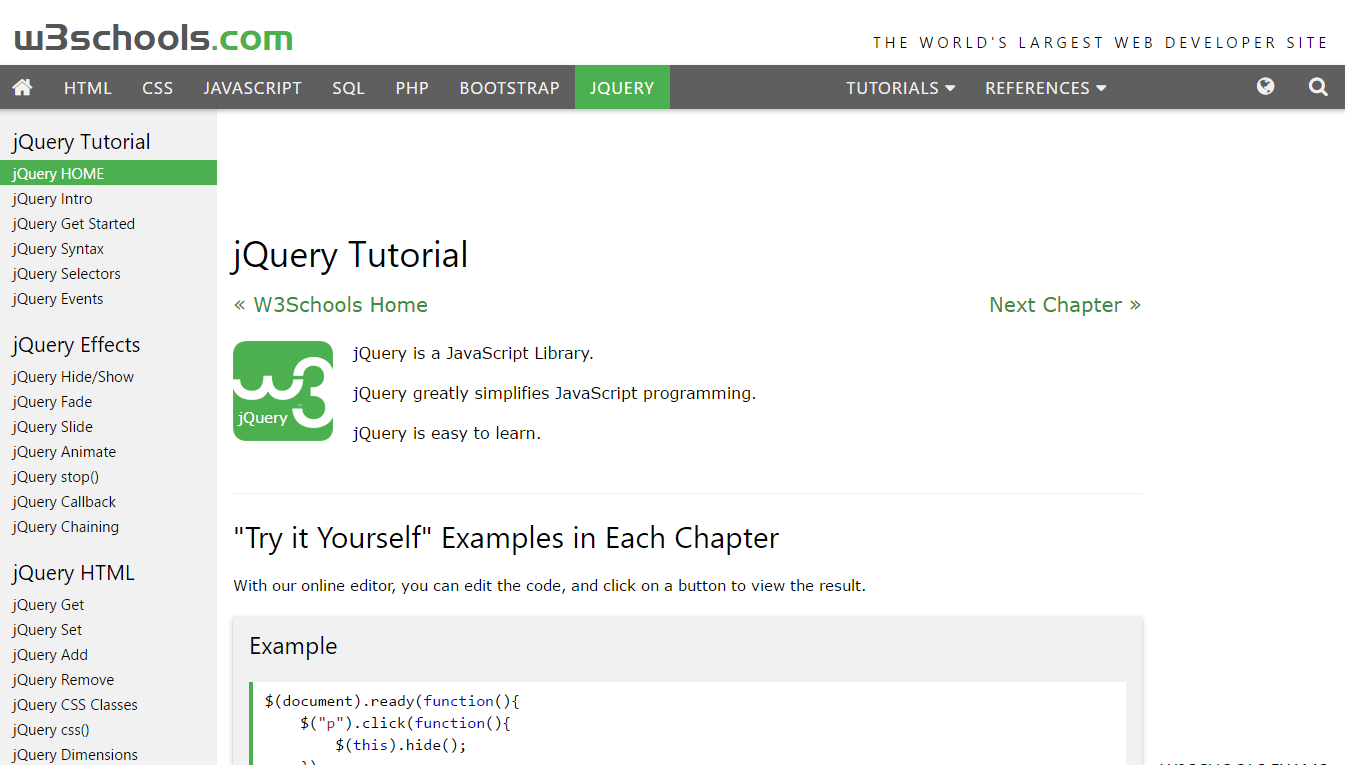
Task: Open jQuery Add chapter
Action: (x=108, y=654)
